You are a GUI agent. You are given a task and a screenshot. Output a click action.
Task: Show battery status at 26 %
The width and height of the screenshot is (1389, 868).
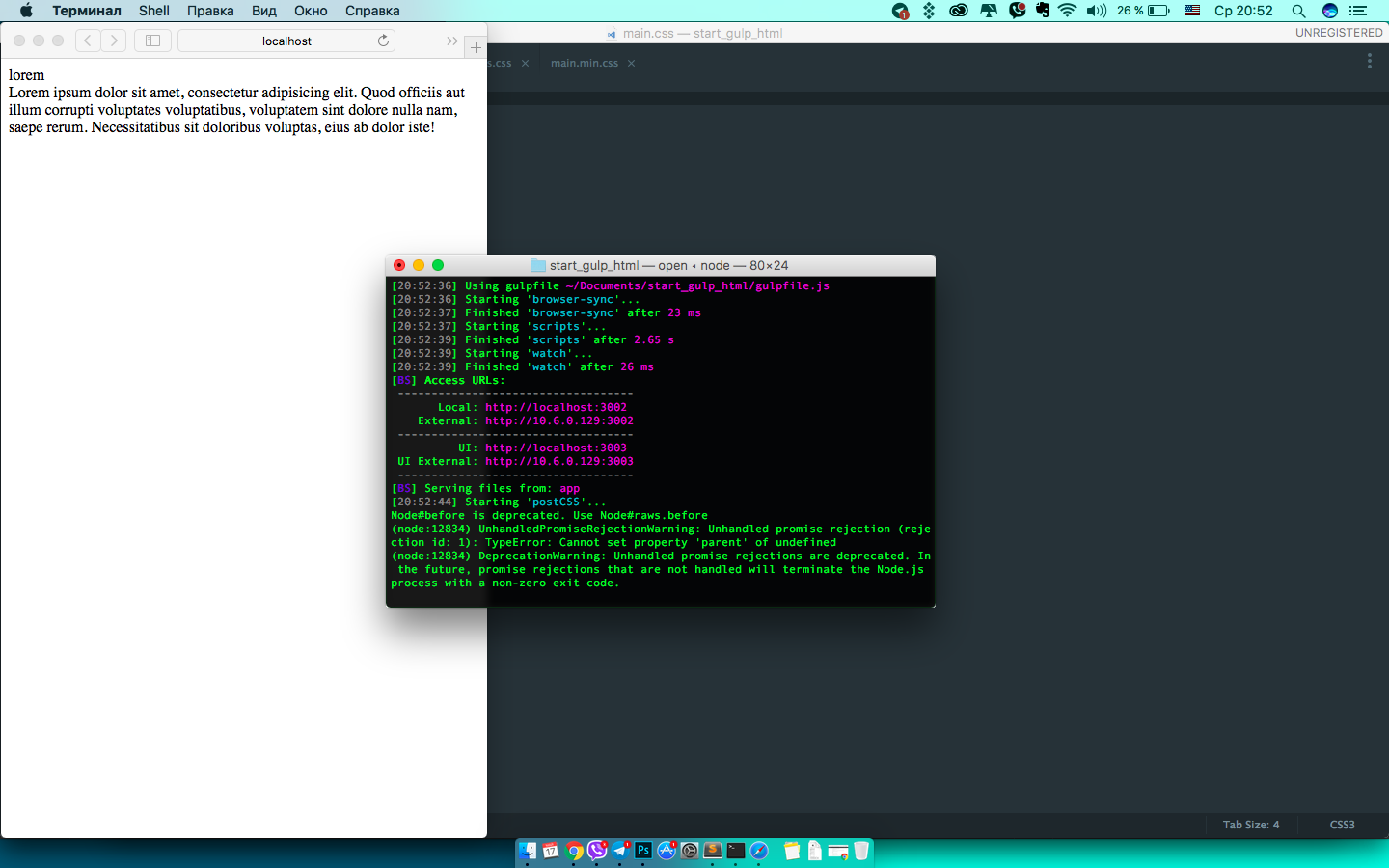click(1143, 11)
